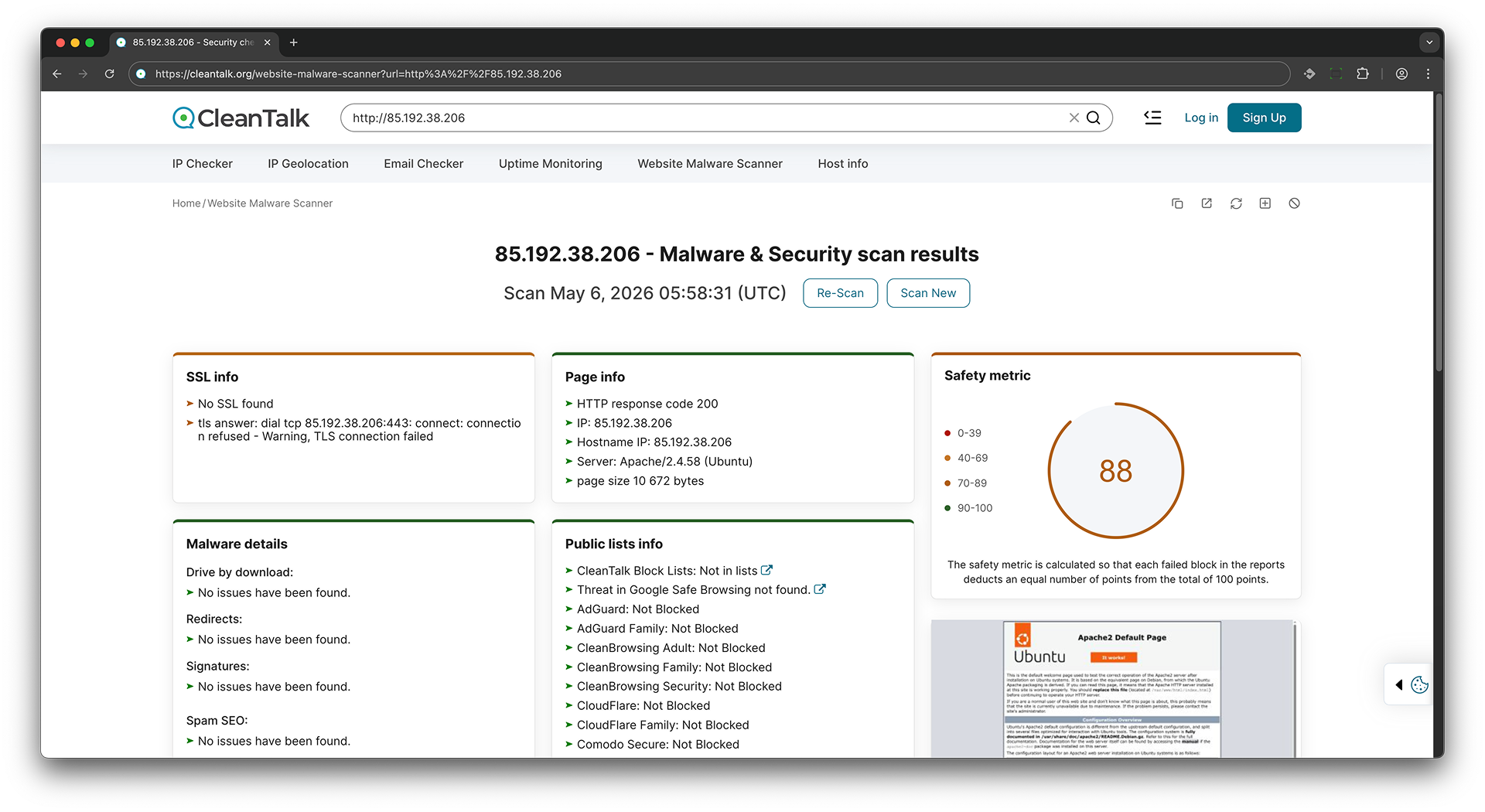Screen dimensions: 1485x812
Task: Click the red 0-39 legend dot
Action: point(947,433)
